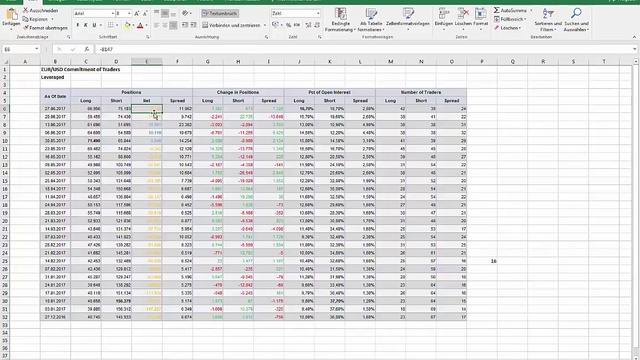
Task: Open Zellenformatvorlagen gallery
Action: (408, 20)
